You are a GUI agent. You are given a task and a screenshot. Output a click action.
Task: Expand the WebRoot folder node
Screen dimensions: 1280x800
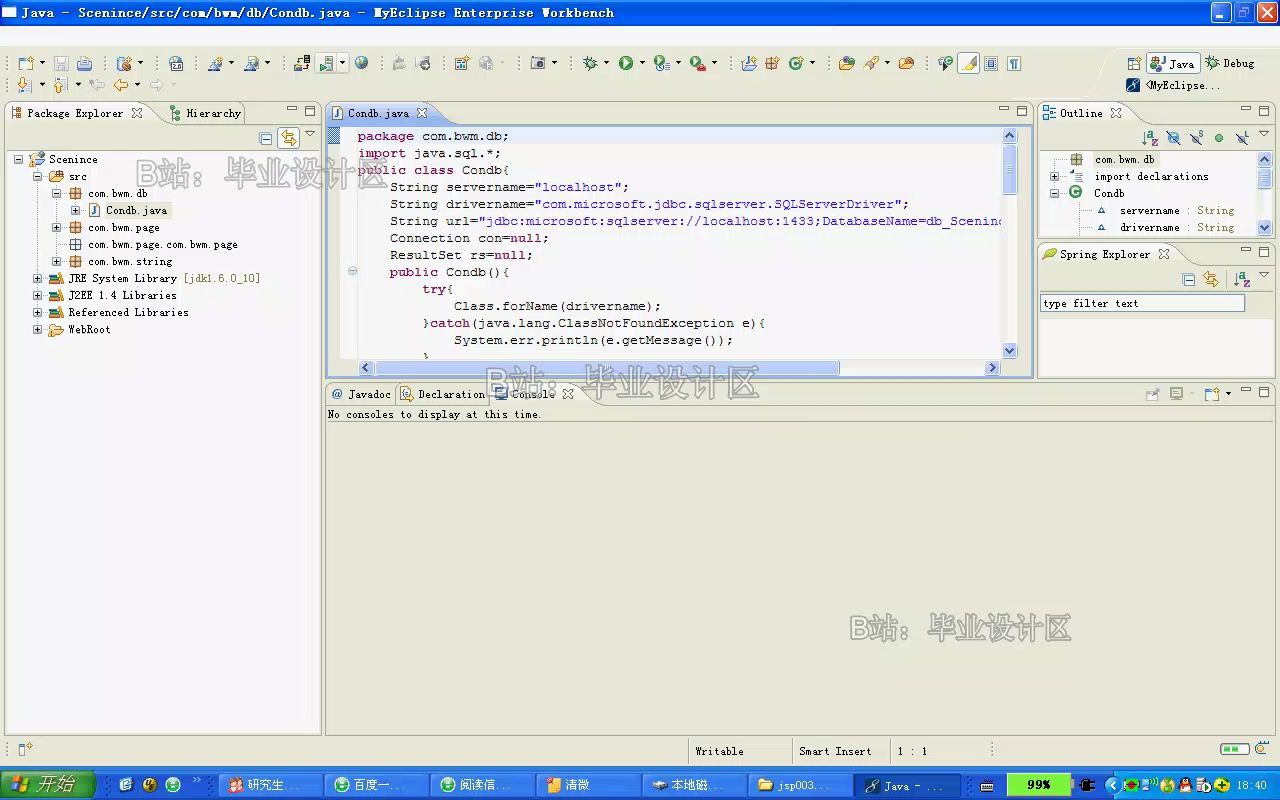point(38,329)
